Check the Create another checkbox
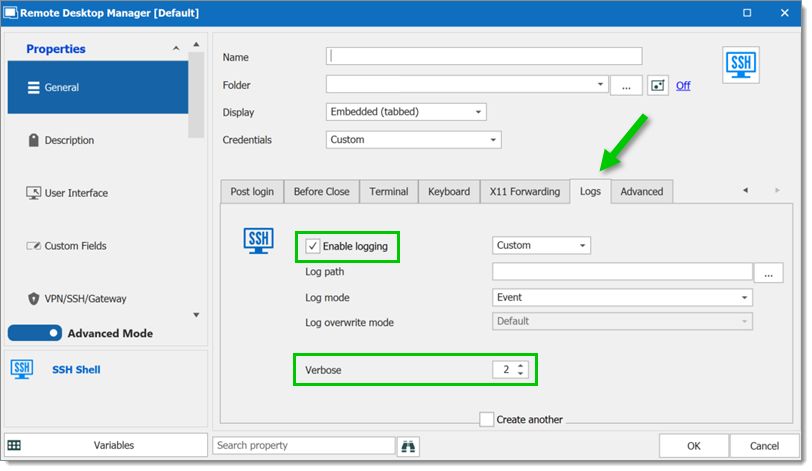The height and width of the screenshot is (471, 812). click(486, 419)
